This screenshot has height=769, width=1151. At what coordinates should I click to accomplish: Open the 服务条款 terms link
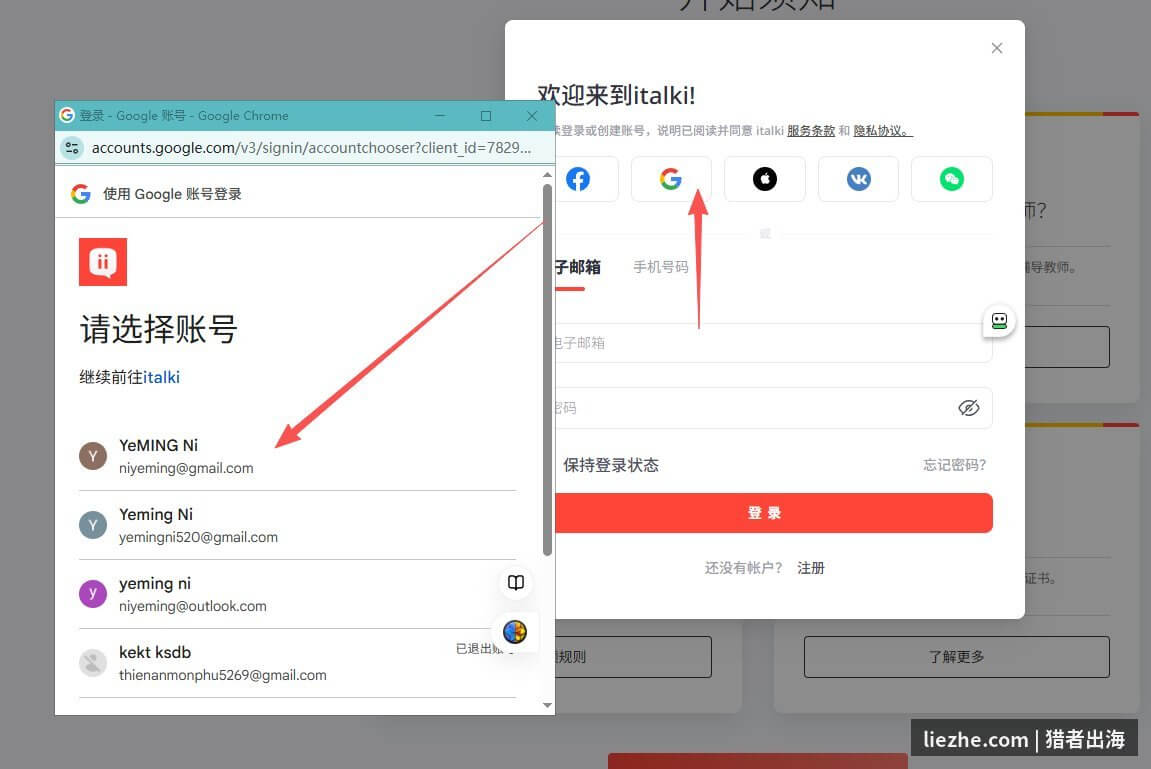[810, 131]
